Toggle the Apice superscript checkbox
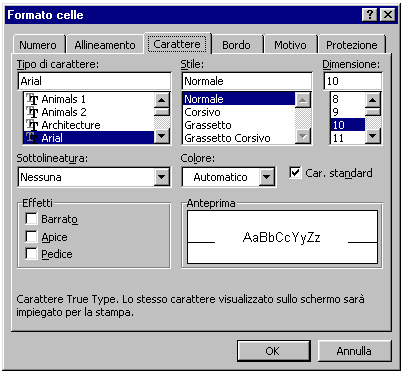Viewport: 404px width, 373px height. point(31,237)
